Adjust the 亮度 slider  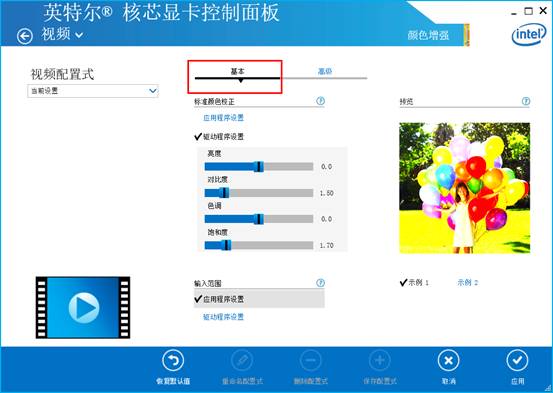pos(259,167)
